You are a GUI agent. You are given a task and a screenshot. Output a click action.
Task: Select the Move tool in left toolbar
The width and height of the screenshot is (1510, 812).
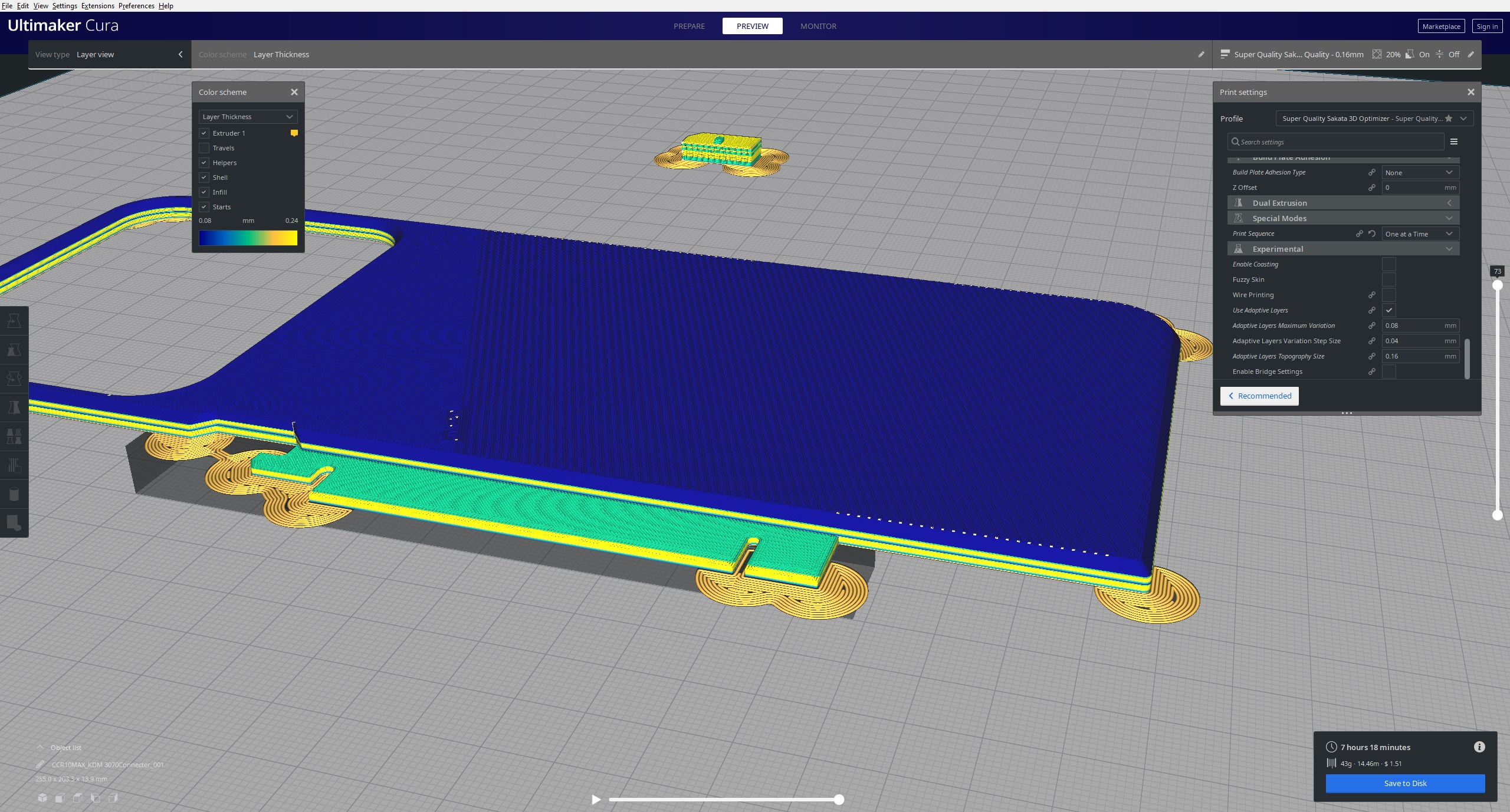14,321
